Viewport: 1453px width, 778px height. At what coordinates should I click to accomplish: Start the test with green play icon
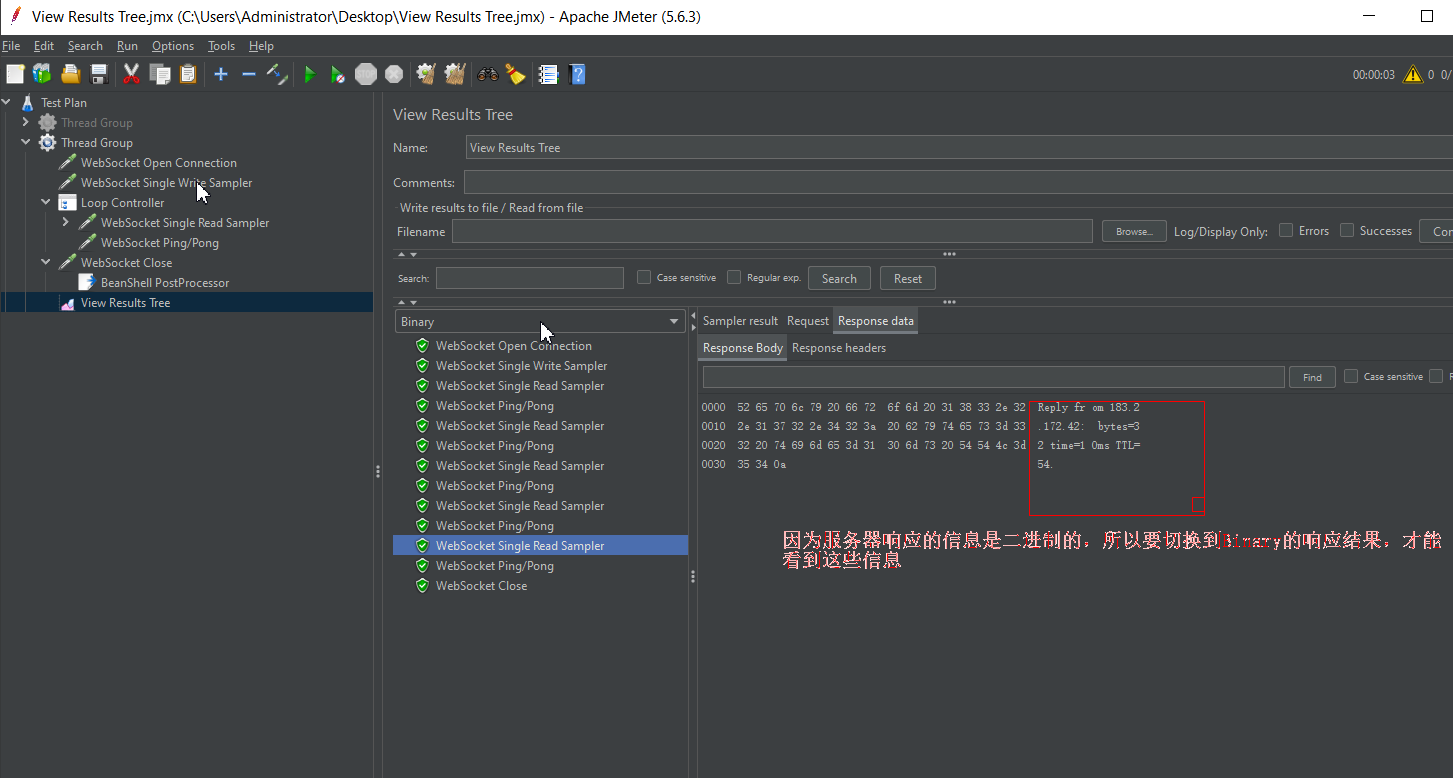pyautogui.click(x=310, y=74)
